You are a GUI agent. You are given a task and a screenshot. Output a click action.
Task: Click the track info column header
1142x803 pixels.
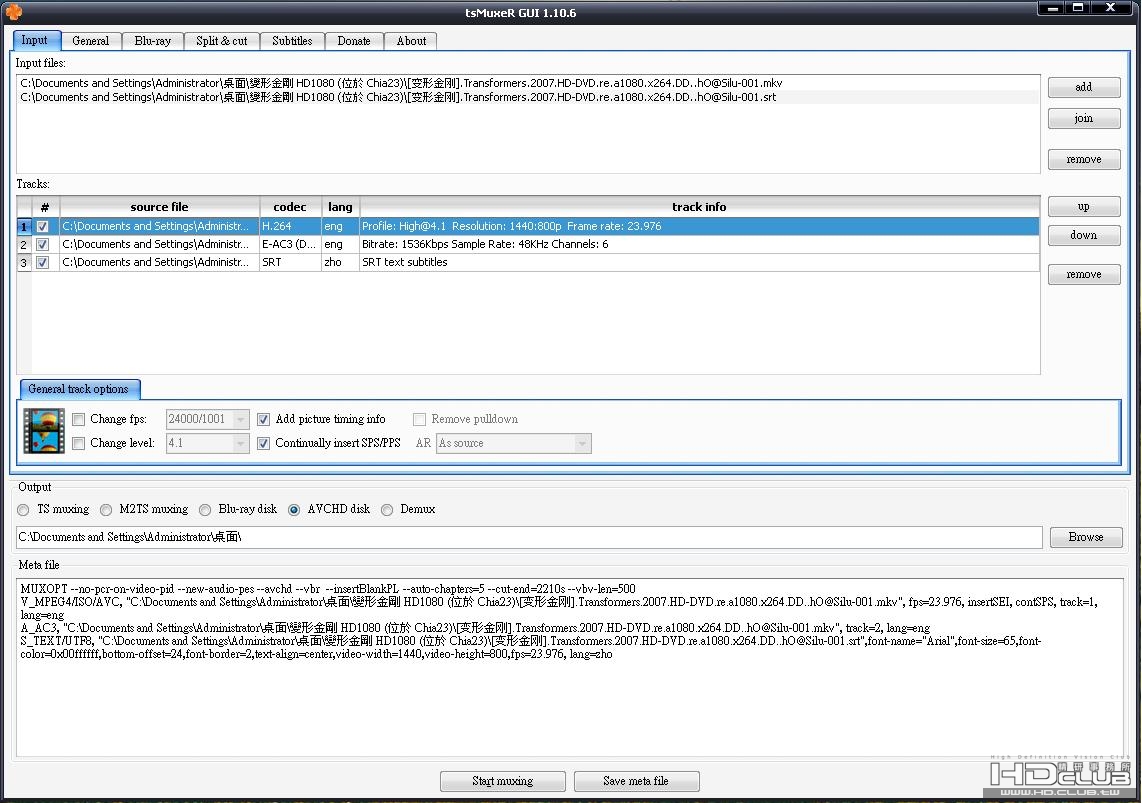click(699, 207)
